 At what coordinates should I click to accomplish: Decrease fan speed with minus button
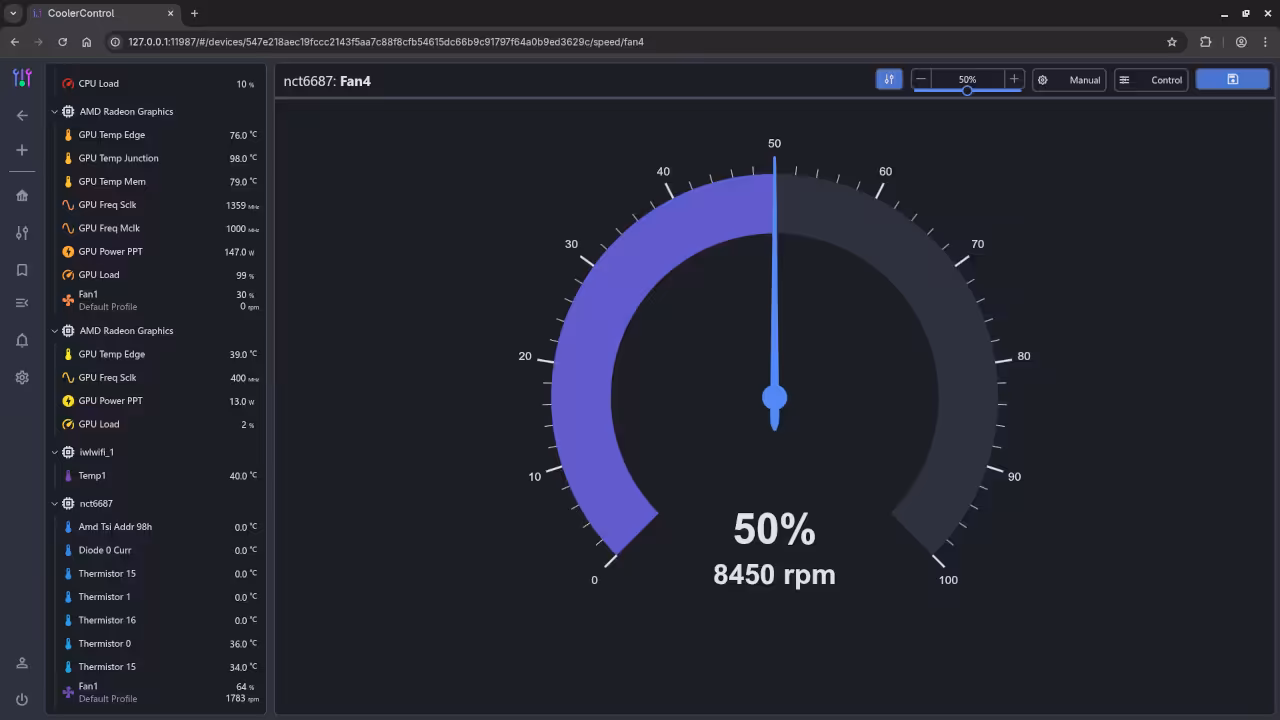tap(921, 79)
